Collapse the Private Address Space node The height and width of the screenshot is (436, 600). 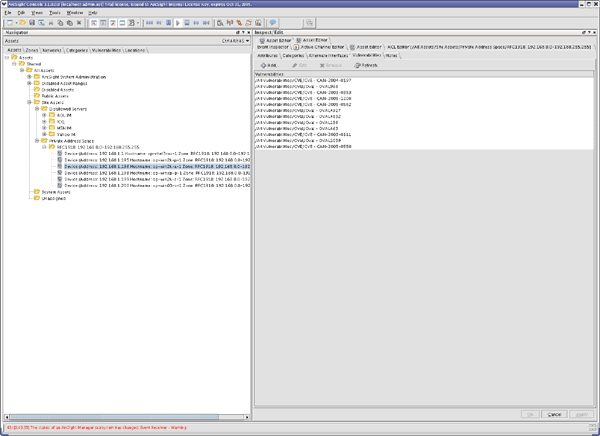pyautogui.click(x=37, y=141)
